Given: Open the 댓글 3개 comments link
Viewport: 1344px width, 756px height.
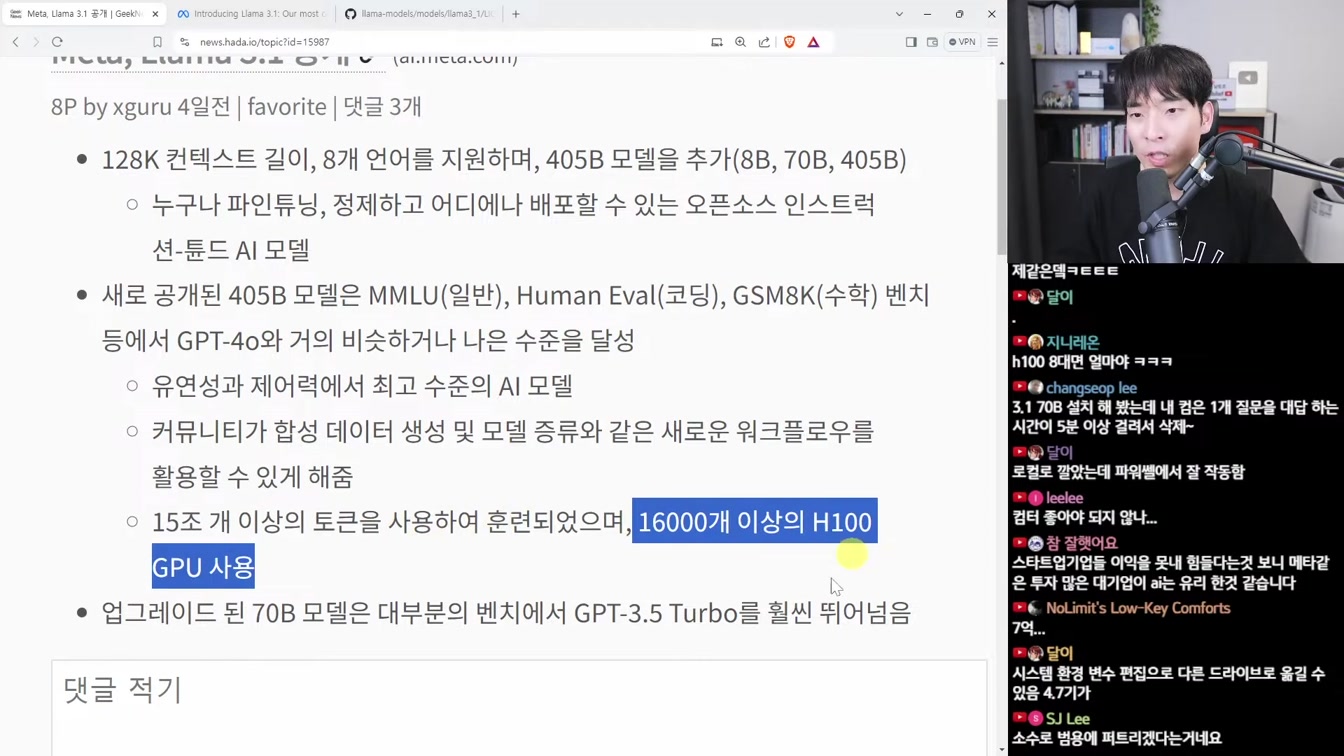Looking at the screenshot, I should point(382,106).
